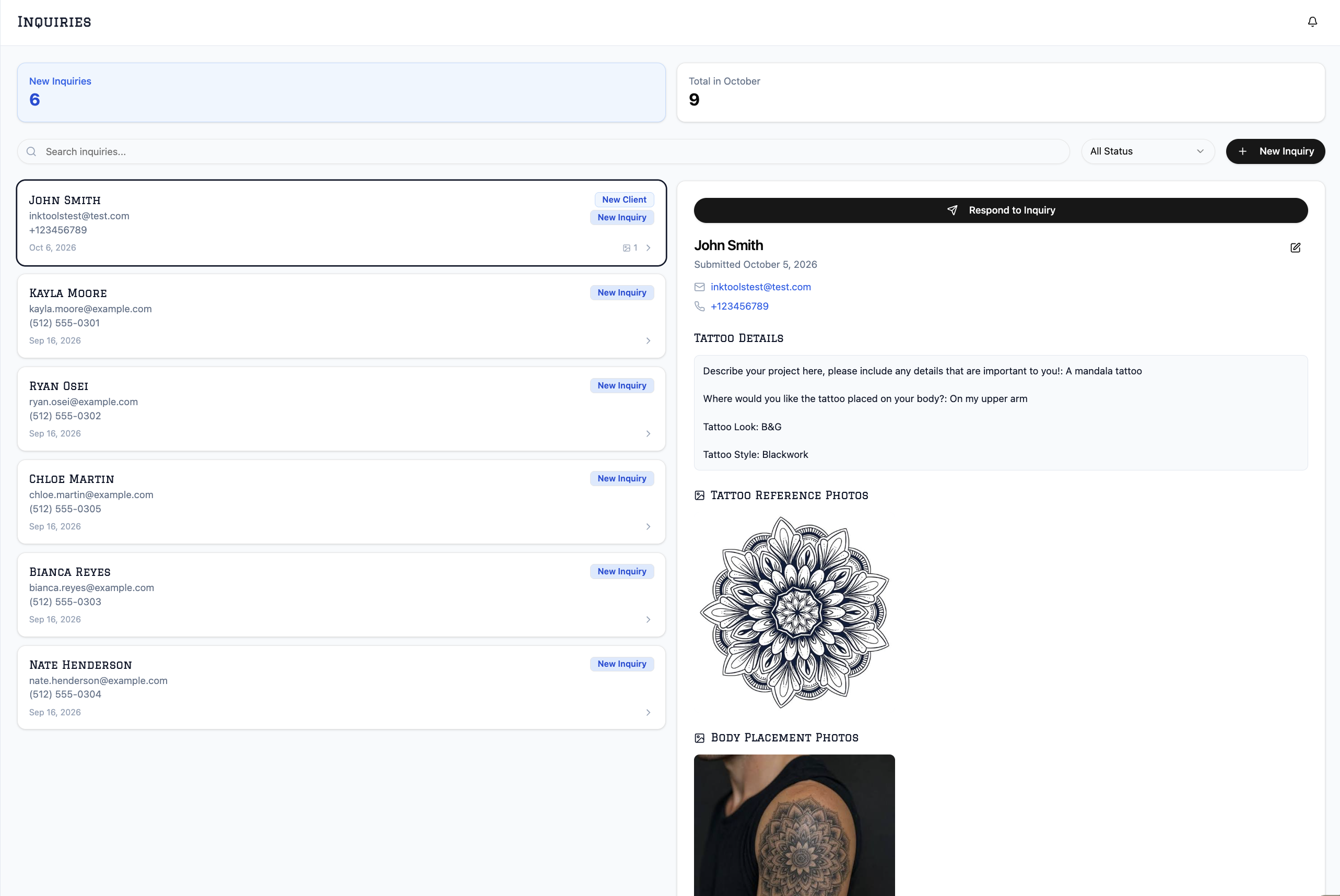
Task: Click the New Client badge on John Smith
Action: pos(624,199)
